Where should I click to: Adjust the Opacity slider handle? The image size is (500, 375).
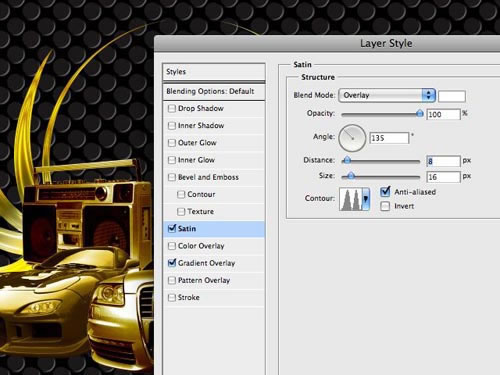coord(420,114)
